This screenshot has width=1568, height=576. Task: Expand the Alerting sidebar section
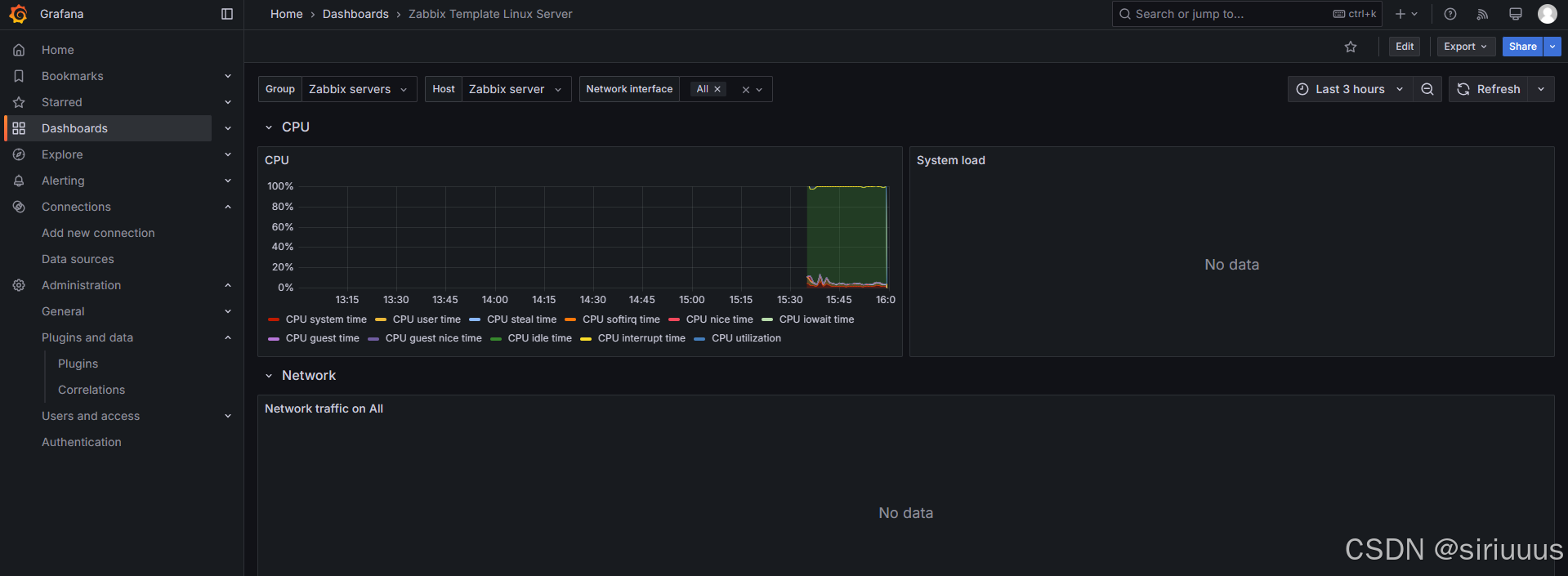click(x=228, y=181)
